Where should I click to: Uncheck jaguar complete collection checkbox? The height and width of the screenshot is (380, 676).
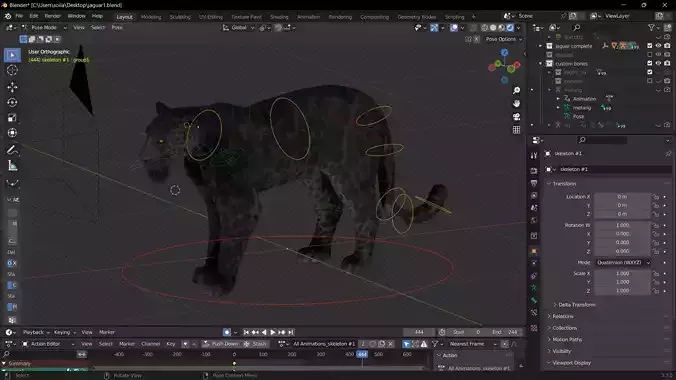pos(650,46)
